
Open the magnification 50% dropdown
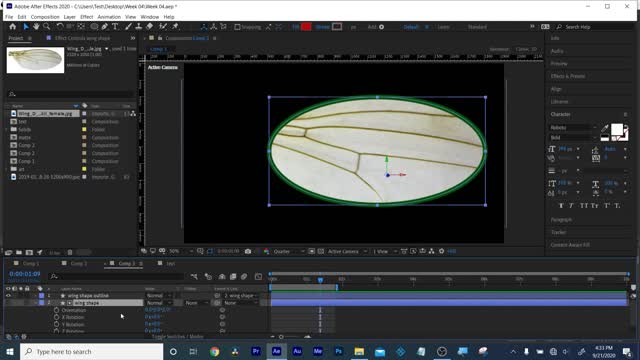click(x=181, y=251)
